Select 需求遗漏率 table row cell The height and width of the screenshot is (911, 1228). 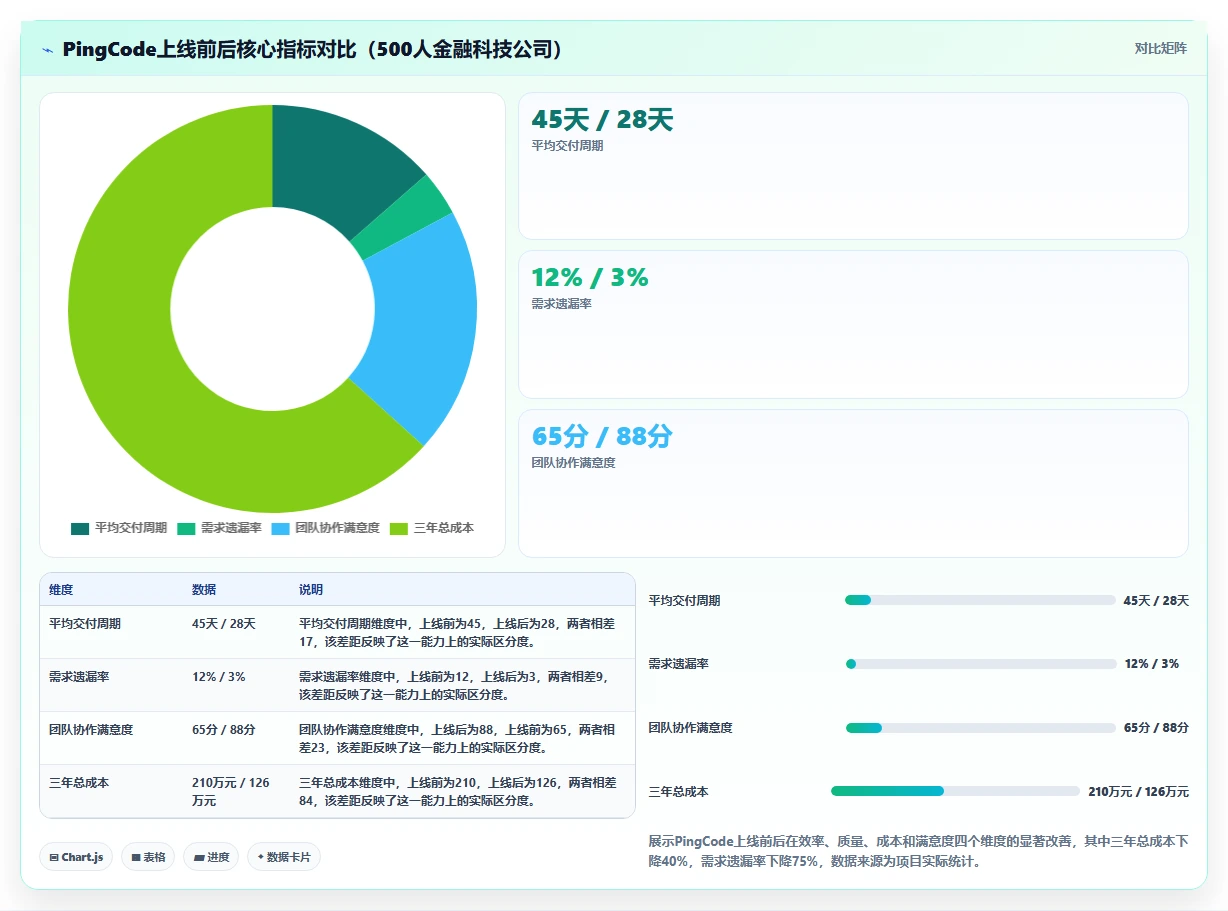(x=79, y=677)
